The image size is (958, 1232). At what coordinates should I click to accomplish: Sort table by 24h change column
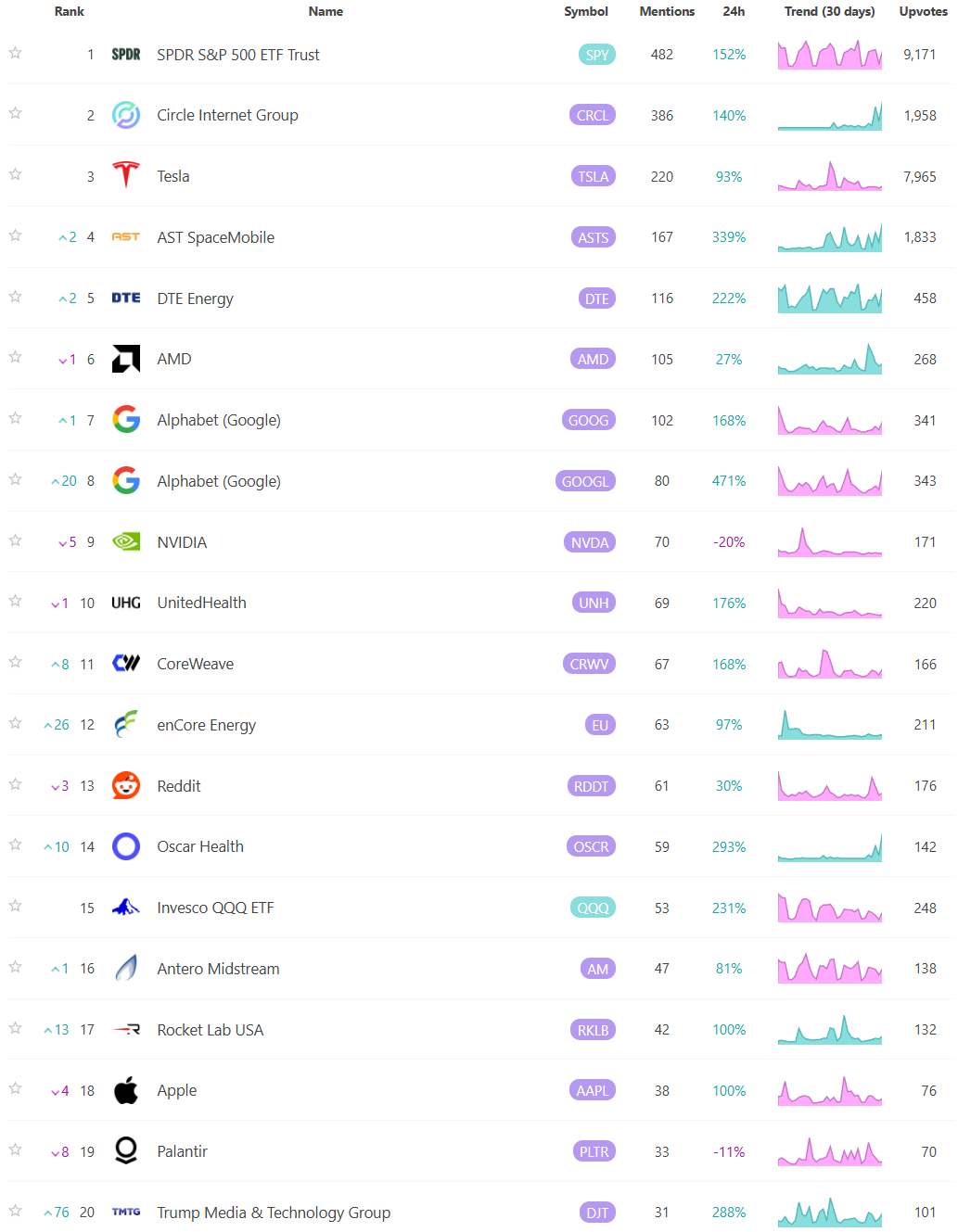click(734, 11)
